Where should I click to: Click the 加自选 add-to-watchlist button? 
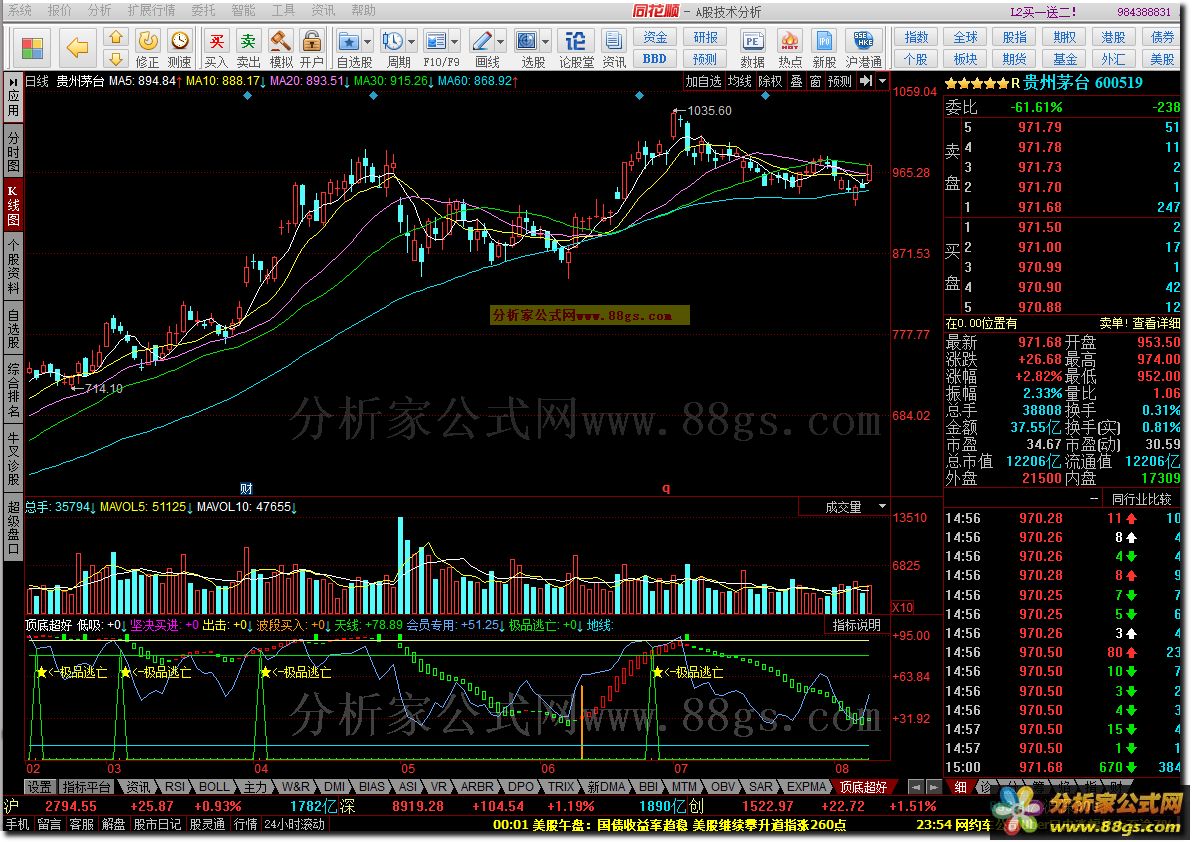703,81
